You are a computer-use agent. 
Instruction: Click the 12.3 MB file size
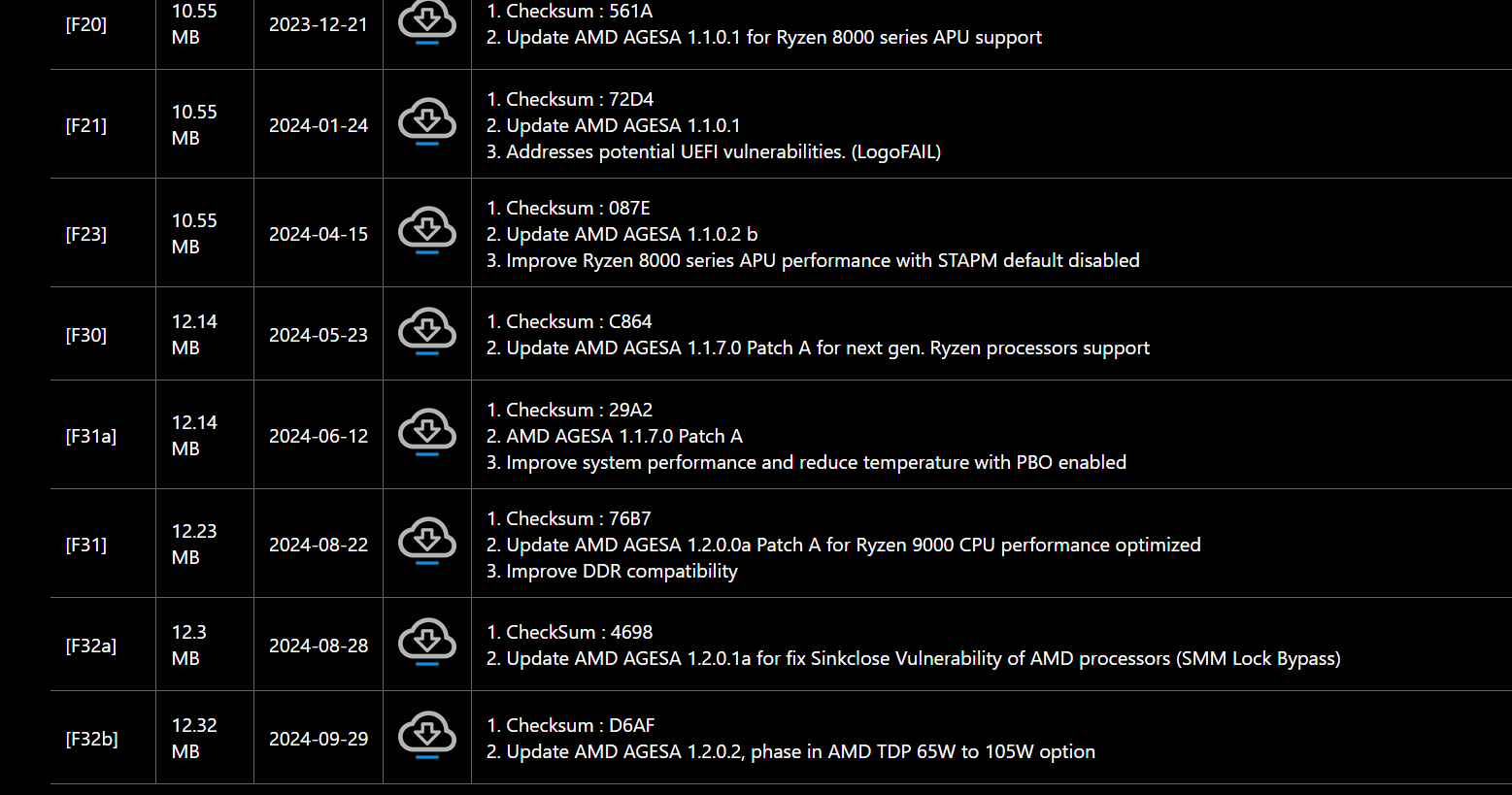(x=188, y=645)
